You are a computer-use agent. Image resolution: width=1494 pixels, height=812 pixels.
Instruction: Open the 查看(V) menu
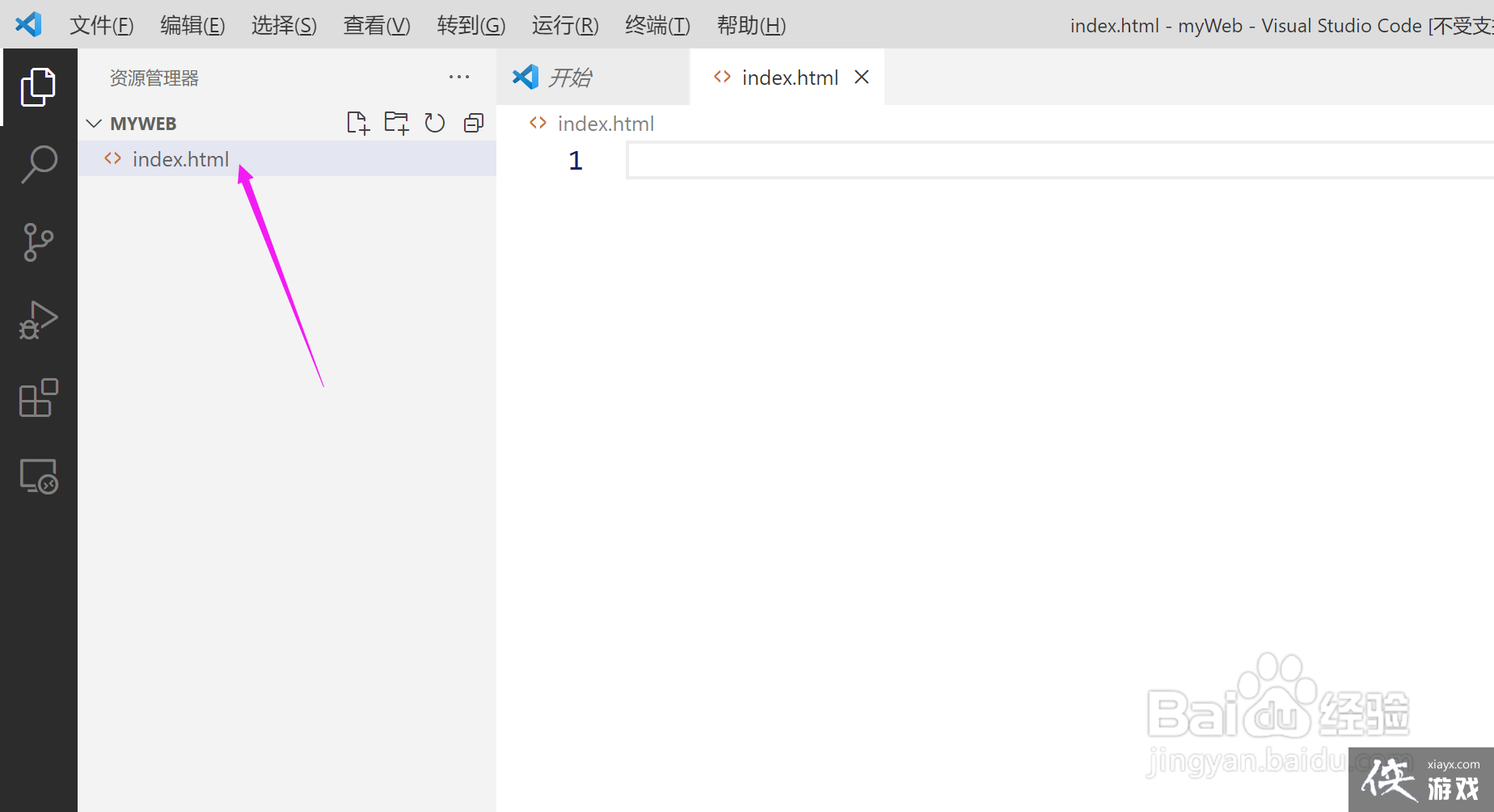(377, 25)
